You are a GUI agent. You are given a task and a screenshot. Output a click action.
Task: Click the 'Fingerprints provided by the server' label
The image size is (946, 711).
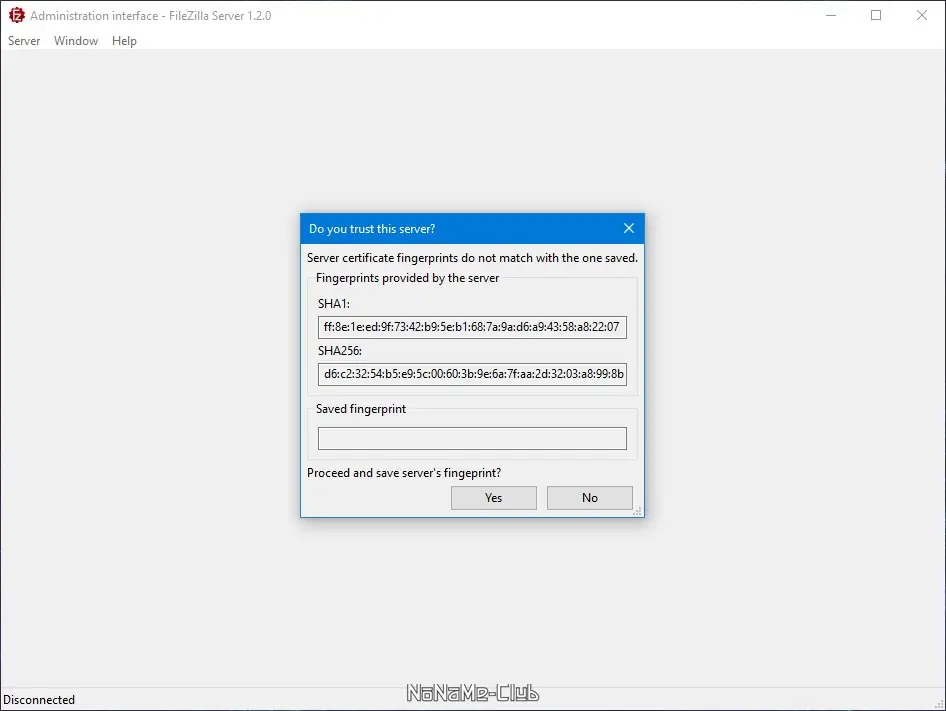[x=407, y=278]
